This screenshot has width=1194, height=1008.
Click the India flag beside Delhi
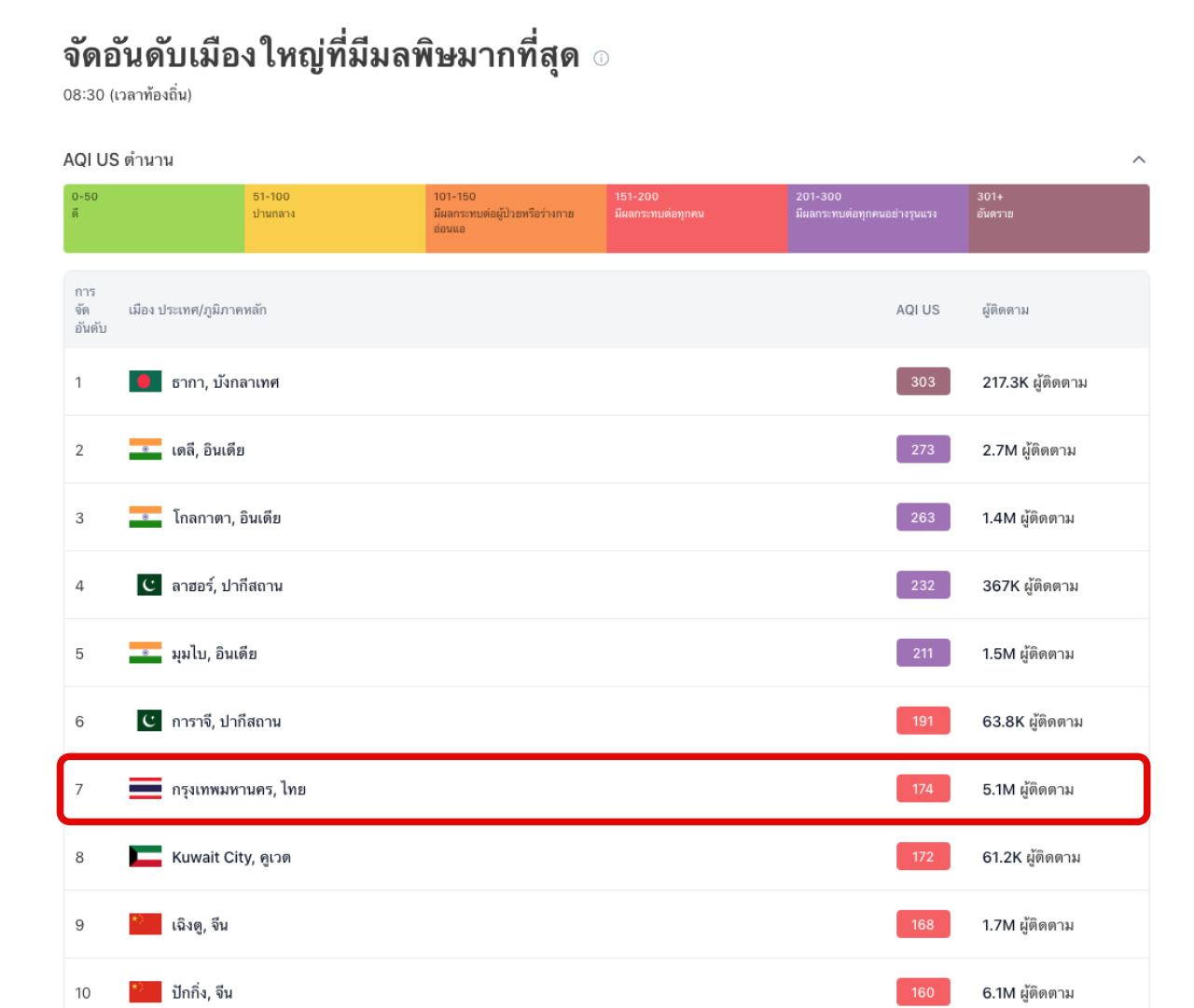146,449
